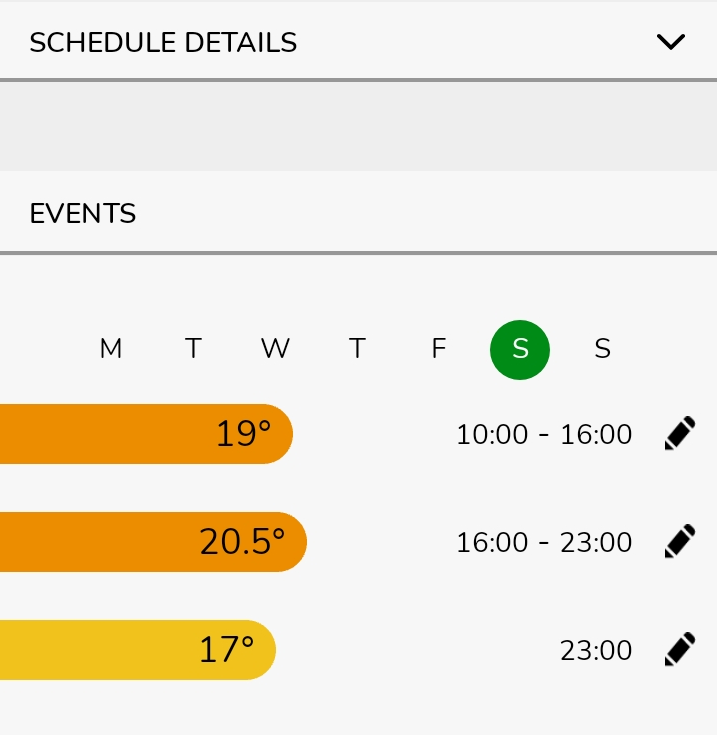Edit the 10:00 - 16:00 event
Viewport: 717px width, 735px height.
[x=680, y=434]
